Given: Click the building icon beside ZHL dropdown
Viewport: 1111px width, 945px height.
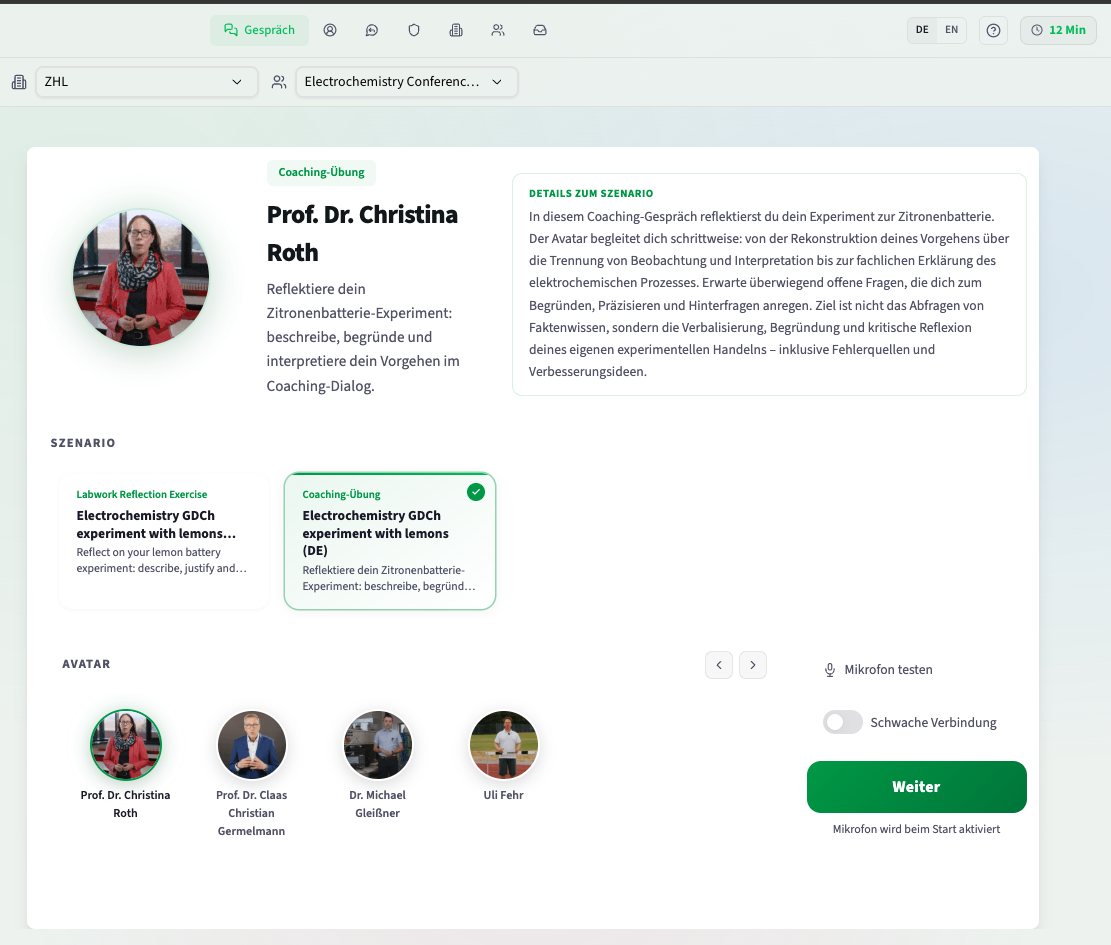Looking at the screenshot, I should click(x=19, y=82).
